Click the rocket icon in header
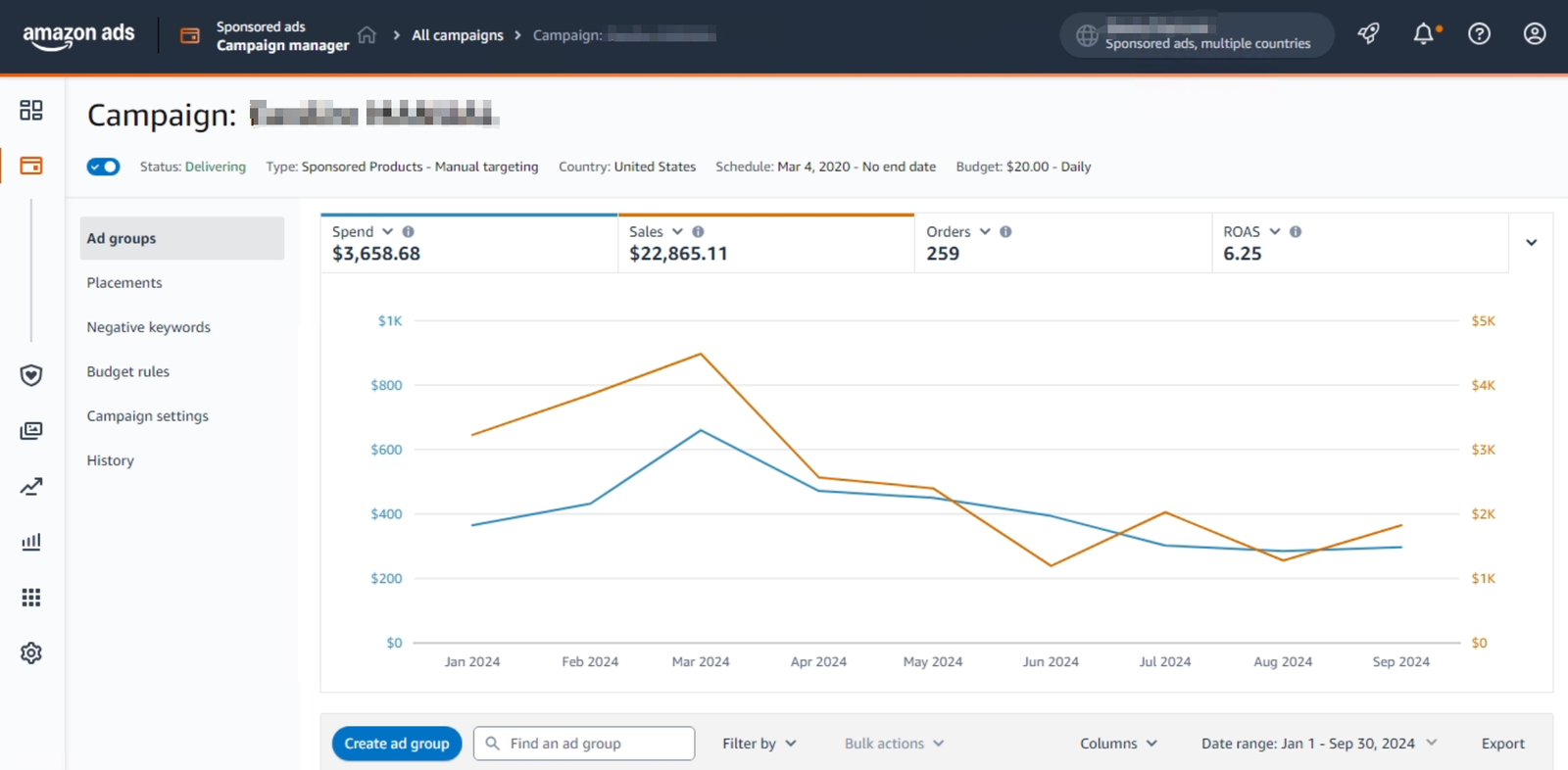The height and width of the screenshot is (770, 1568). coord(1368,34)
